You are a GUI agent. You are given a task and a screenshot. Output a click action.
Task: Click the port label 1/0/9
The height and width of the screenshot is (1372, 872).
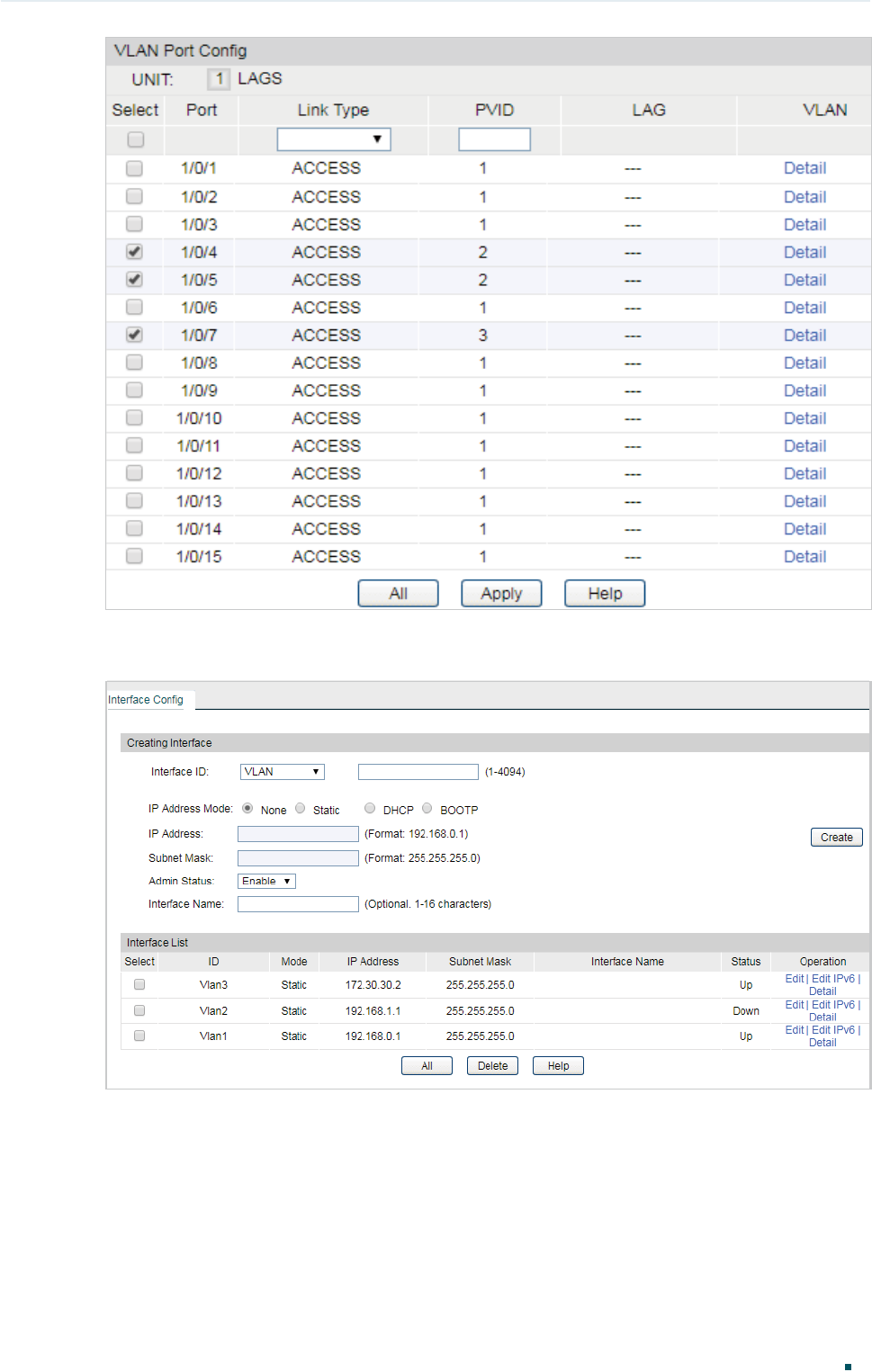(199, 390)
